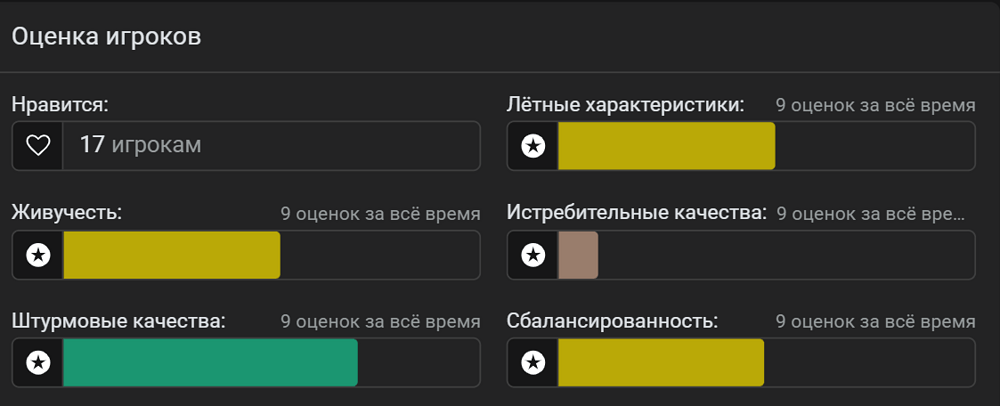The width and height of the screenshot is (1000, 406).
Task: Click the brown Истребительные качества rating bar
Action: point(578,255)
